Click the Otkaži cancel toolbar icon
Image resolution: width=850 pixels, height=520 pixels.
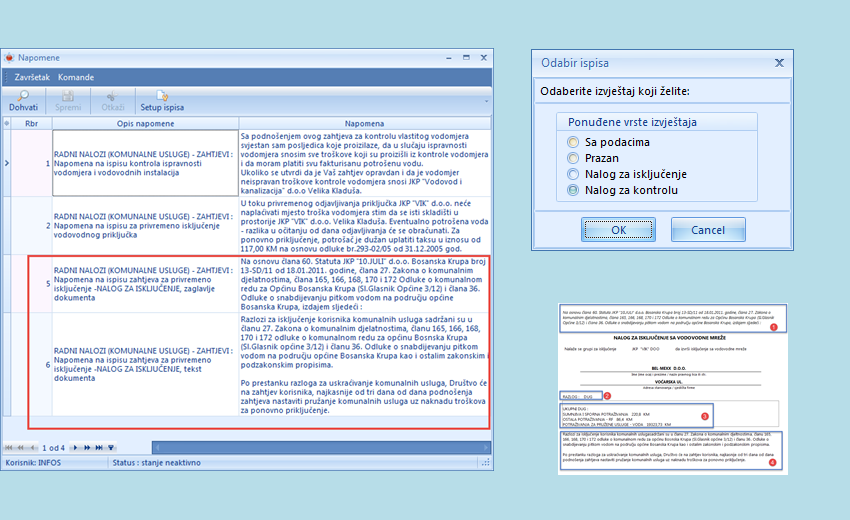(112, 97)
